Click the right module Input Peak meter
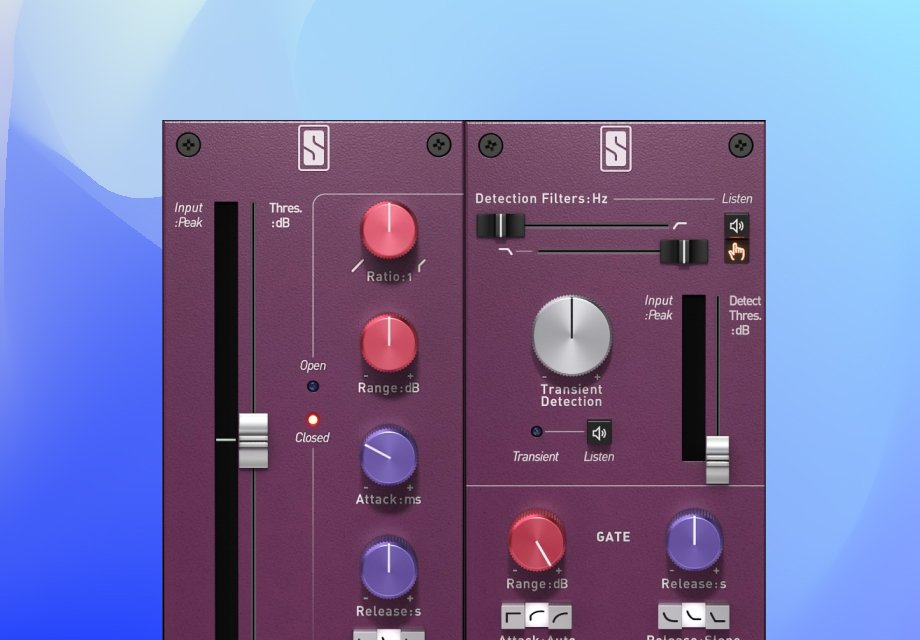Image resolution: width=920 pixels, height=640 pixels. pos(694,378)
